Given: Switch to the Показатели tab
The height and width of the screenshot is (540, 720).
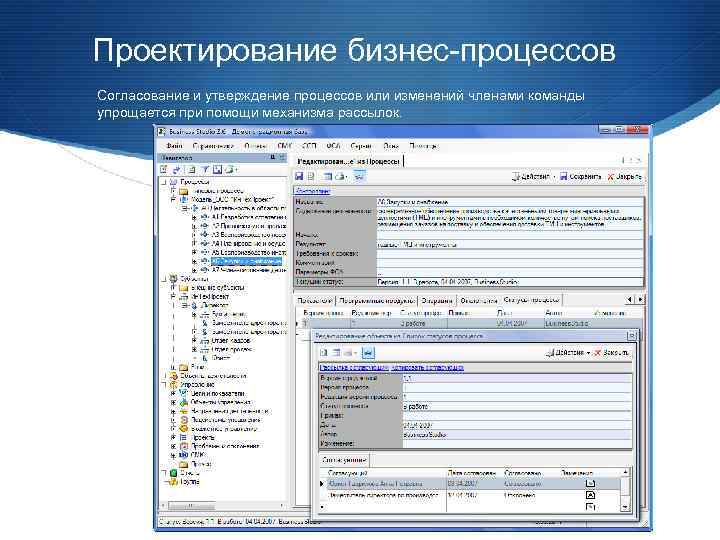Looking at the screenshot, I should pos(315,301).
